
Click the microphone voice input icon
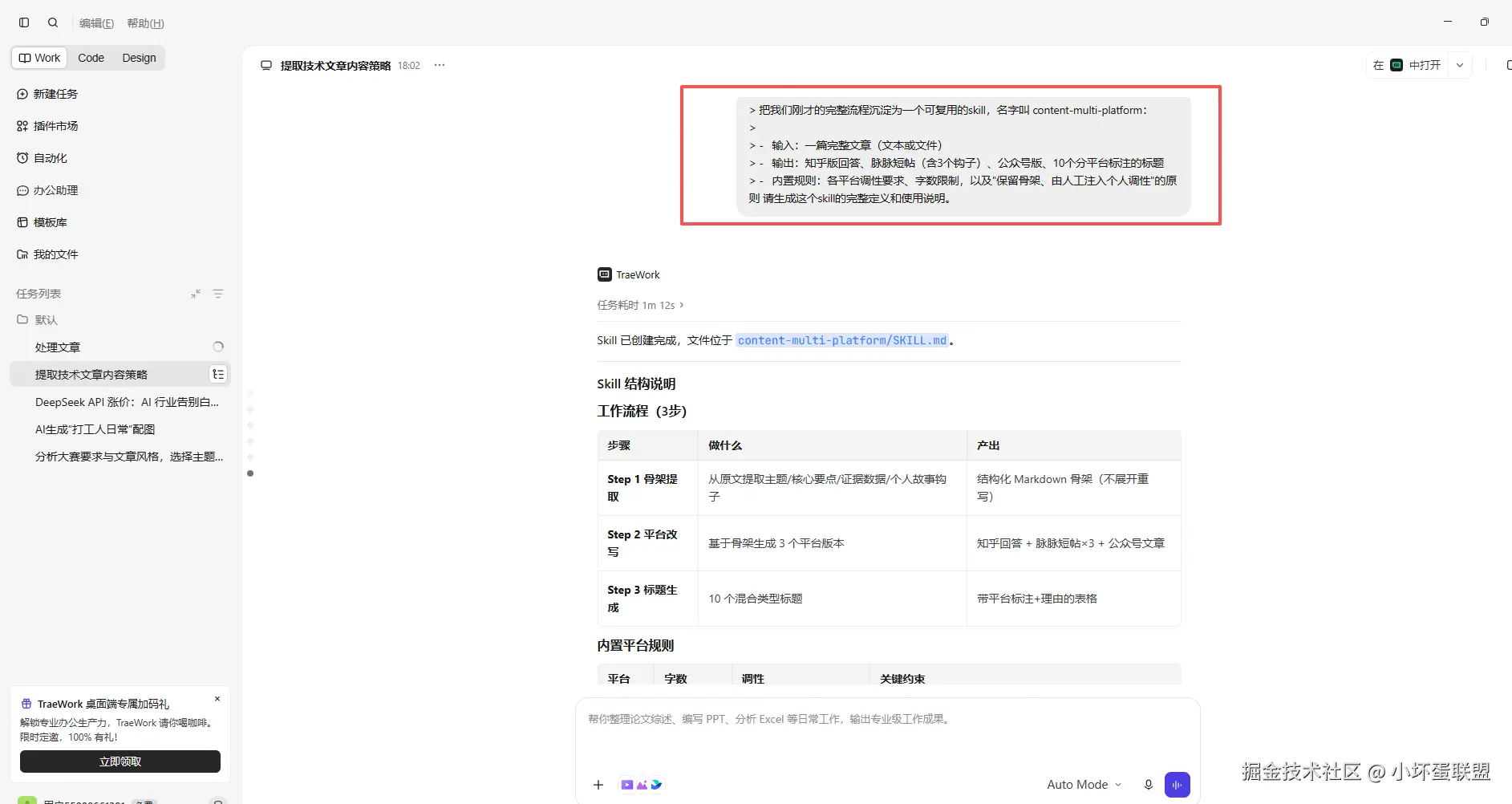tap(1148, 785)
